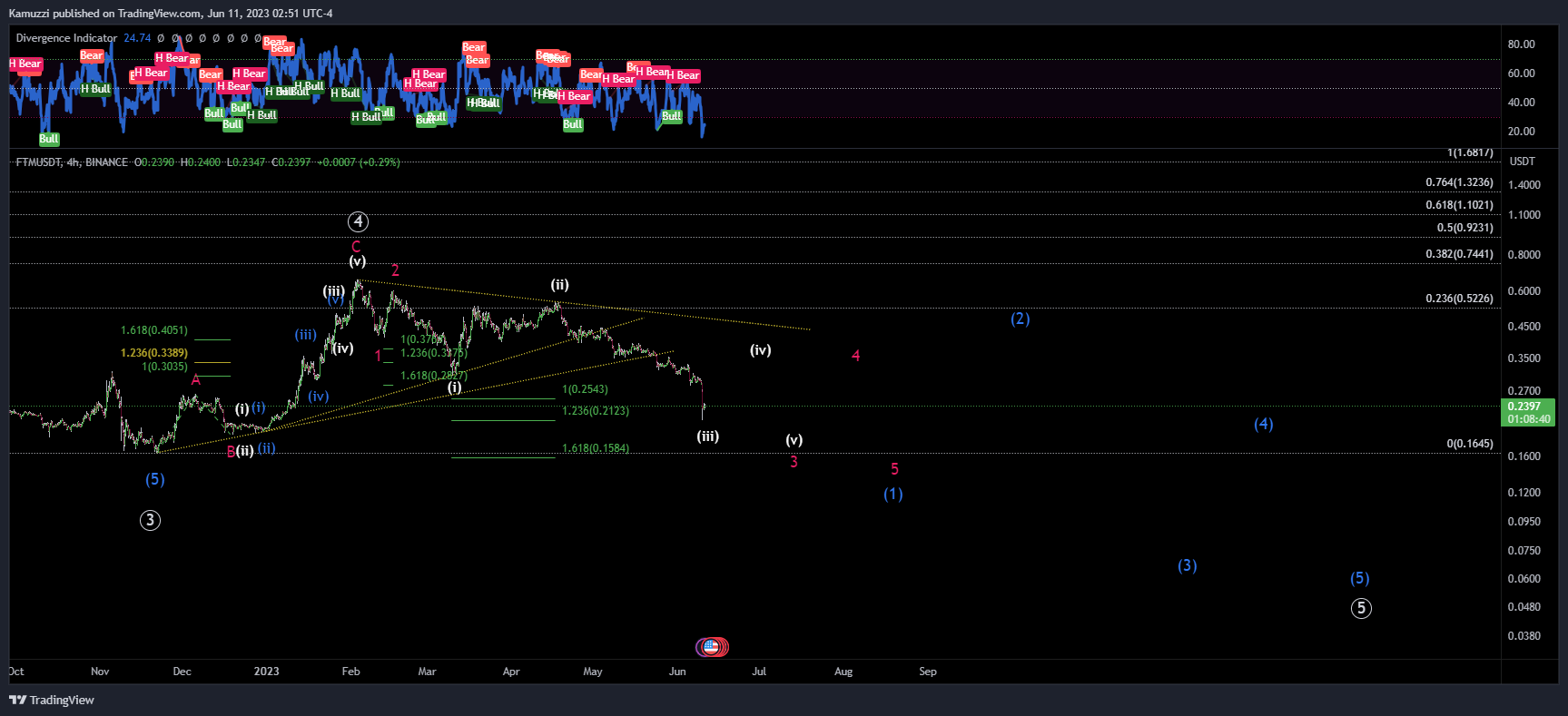Open the US economic event flag icon

point(712,647)
